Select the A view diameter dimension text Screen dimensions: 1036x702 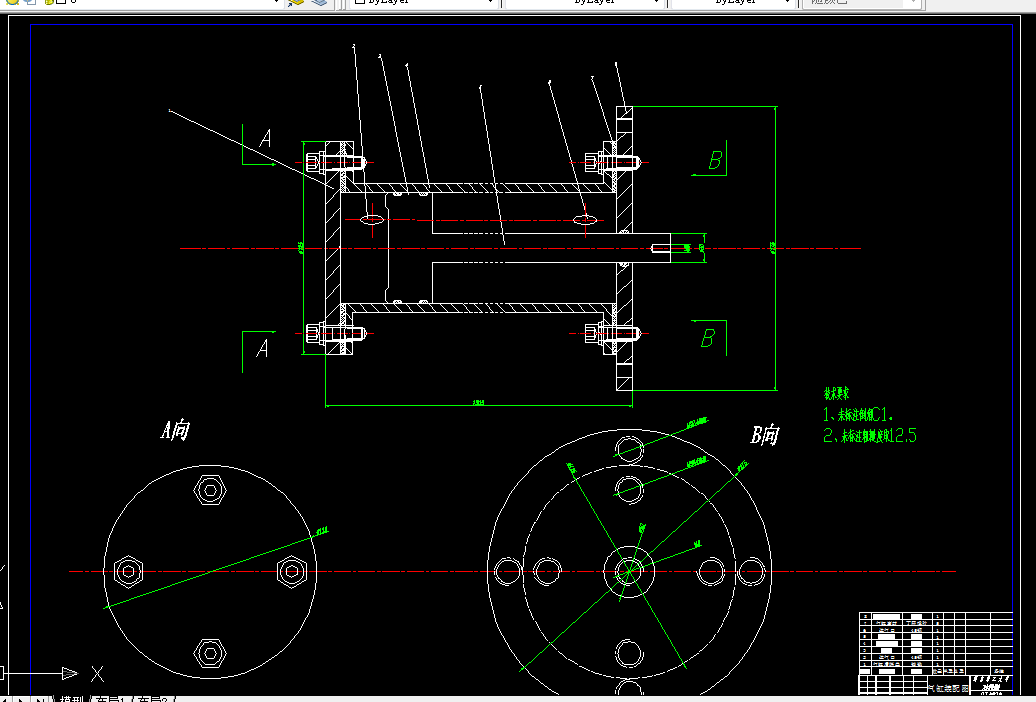coord(322,530)
